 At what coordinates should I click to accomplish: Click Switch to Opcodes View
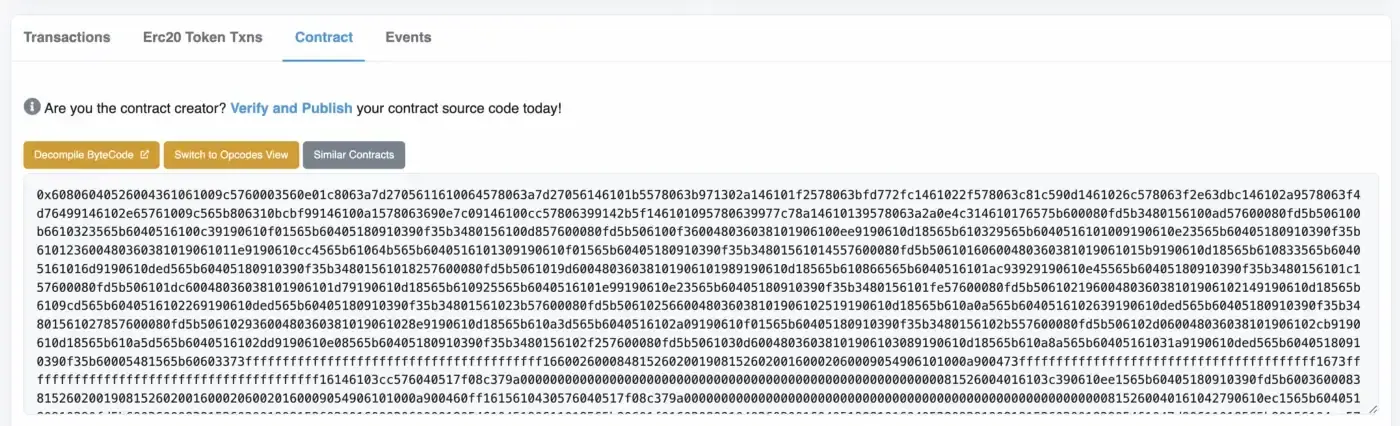(x=231, y=155)
